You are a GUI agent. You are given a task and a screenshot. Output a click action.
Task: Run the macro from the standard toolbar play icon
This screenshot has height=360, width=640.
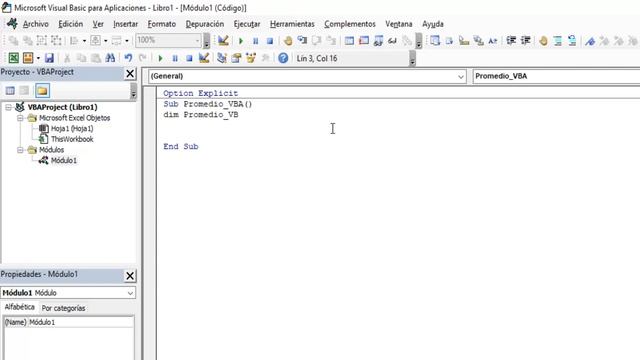click(160, 58)
